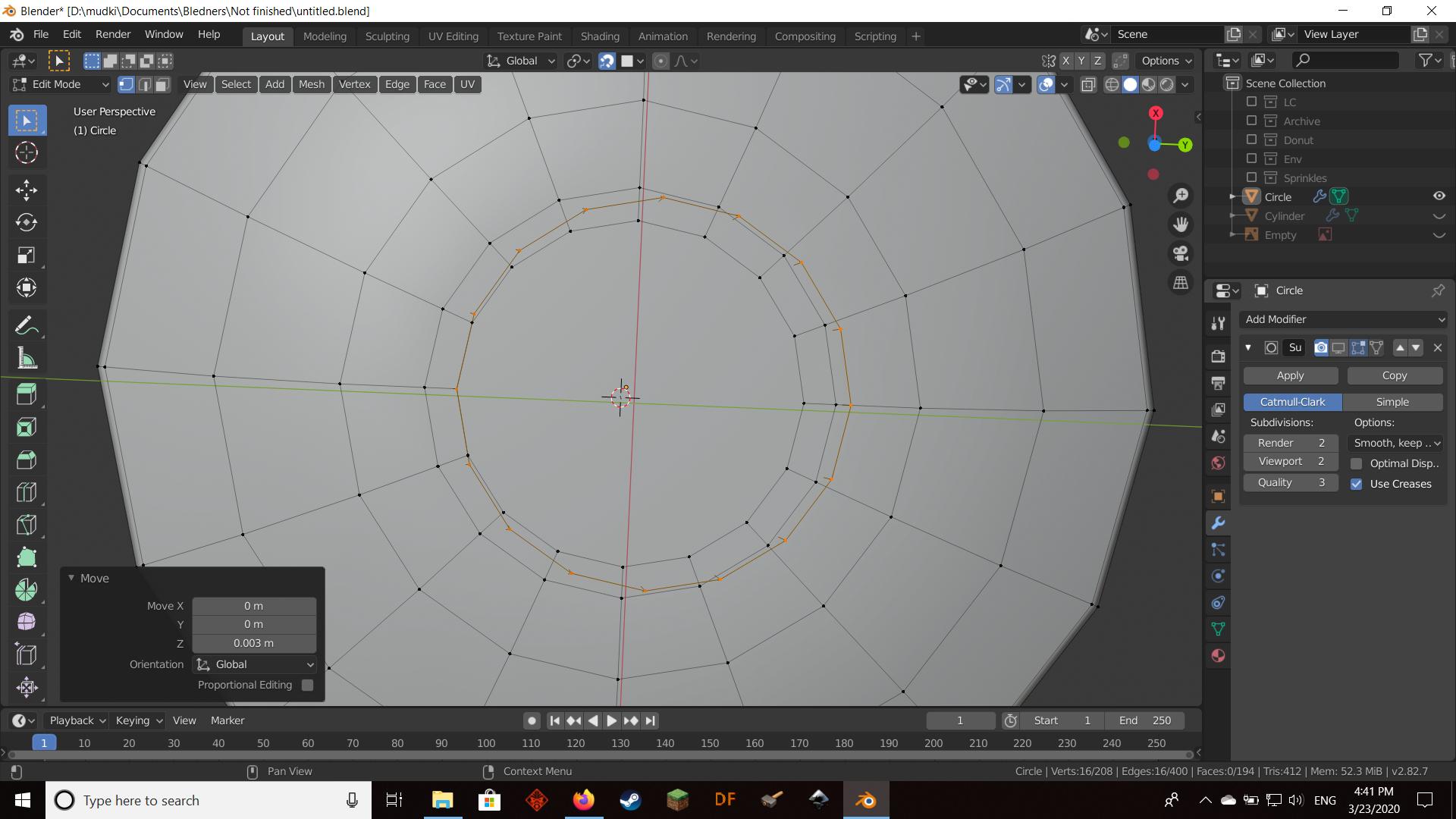
Task: Click the pan view hand icon
Action: 1181,224
